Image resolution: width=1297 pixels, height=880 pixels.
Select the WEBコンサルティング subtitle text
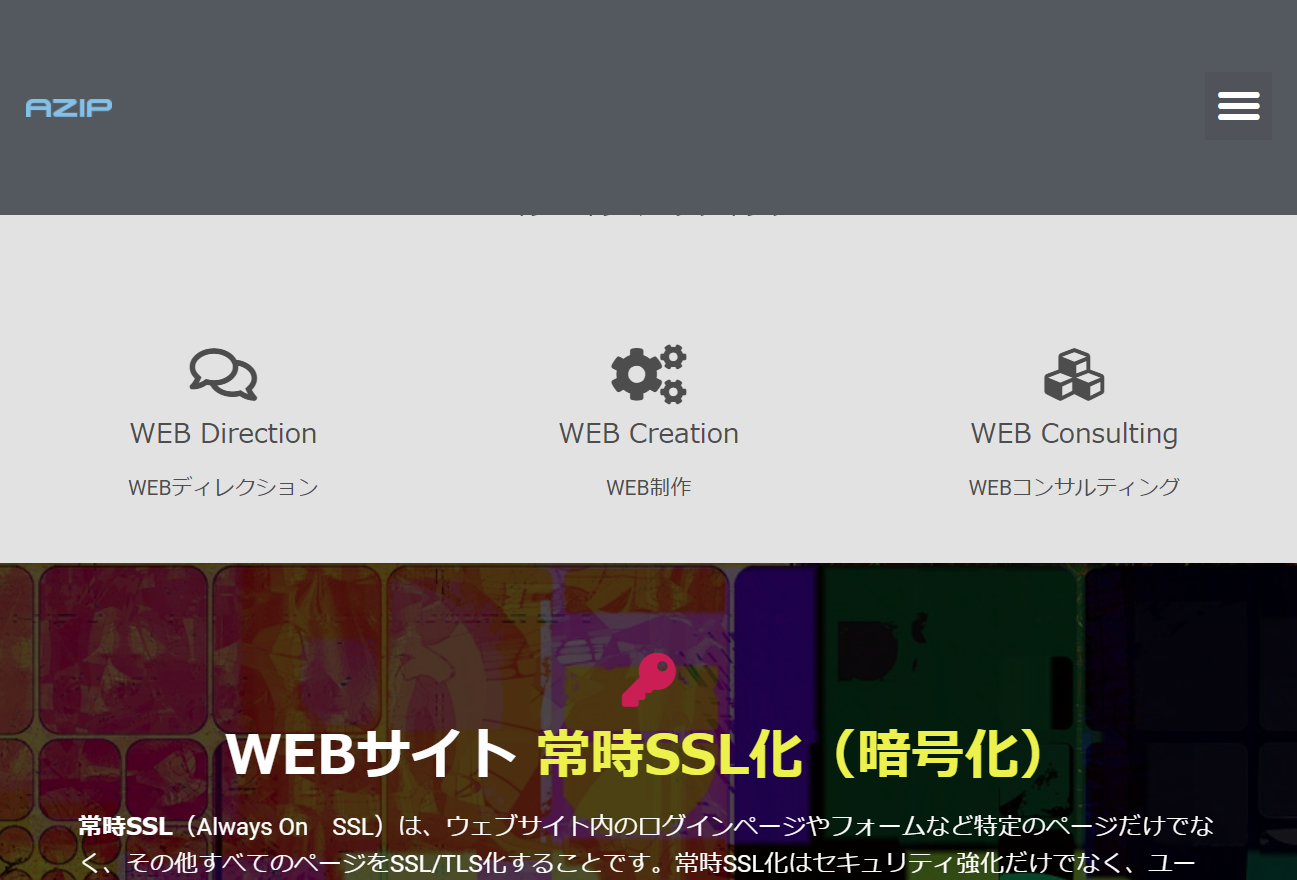tap(1074, 487)
